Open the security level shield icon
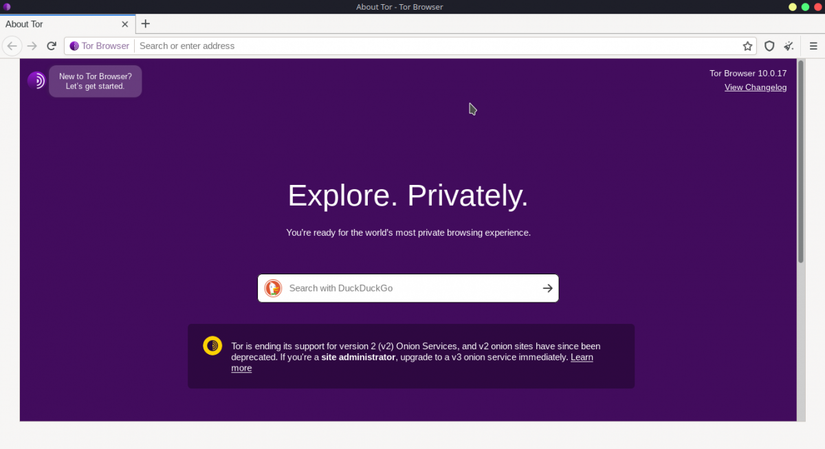Image resolution: width=825 pixels, height=449 pixels. (x=769, y=46)
